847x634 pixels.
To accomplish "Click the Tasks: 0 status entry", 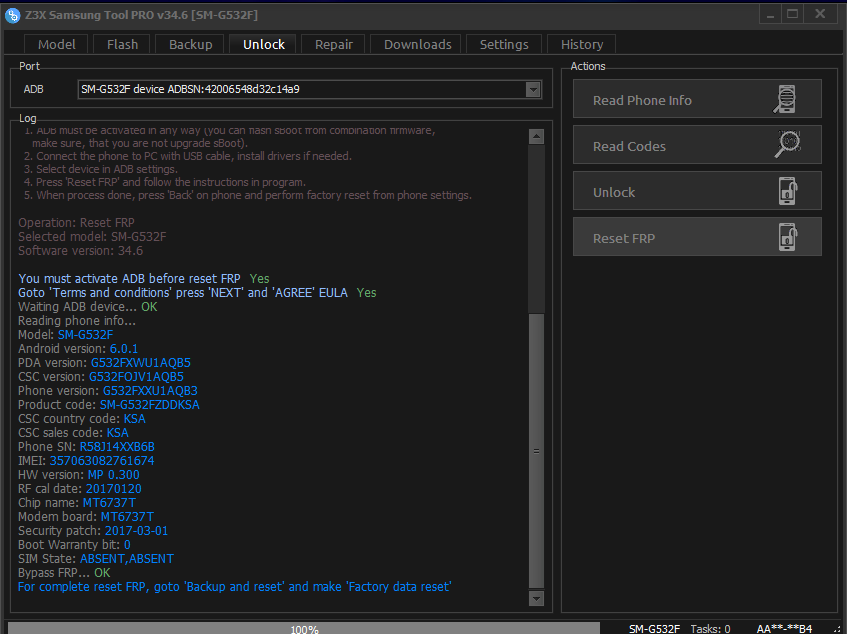I will (x=710, y=629).
